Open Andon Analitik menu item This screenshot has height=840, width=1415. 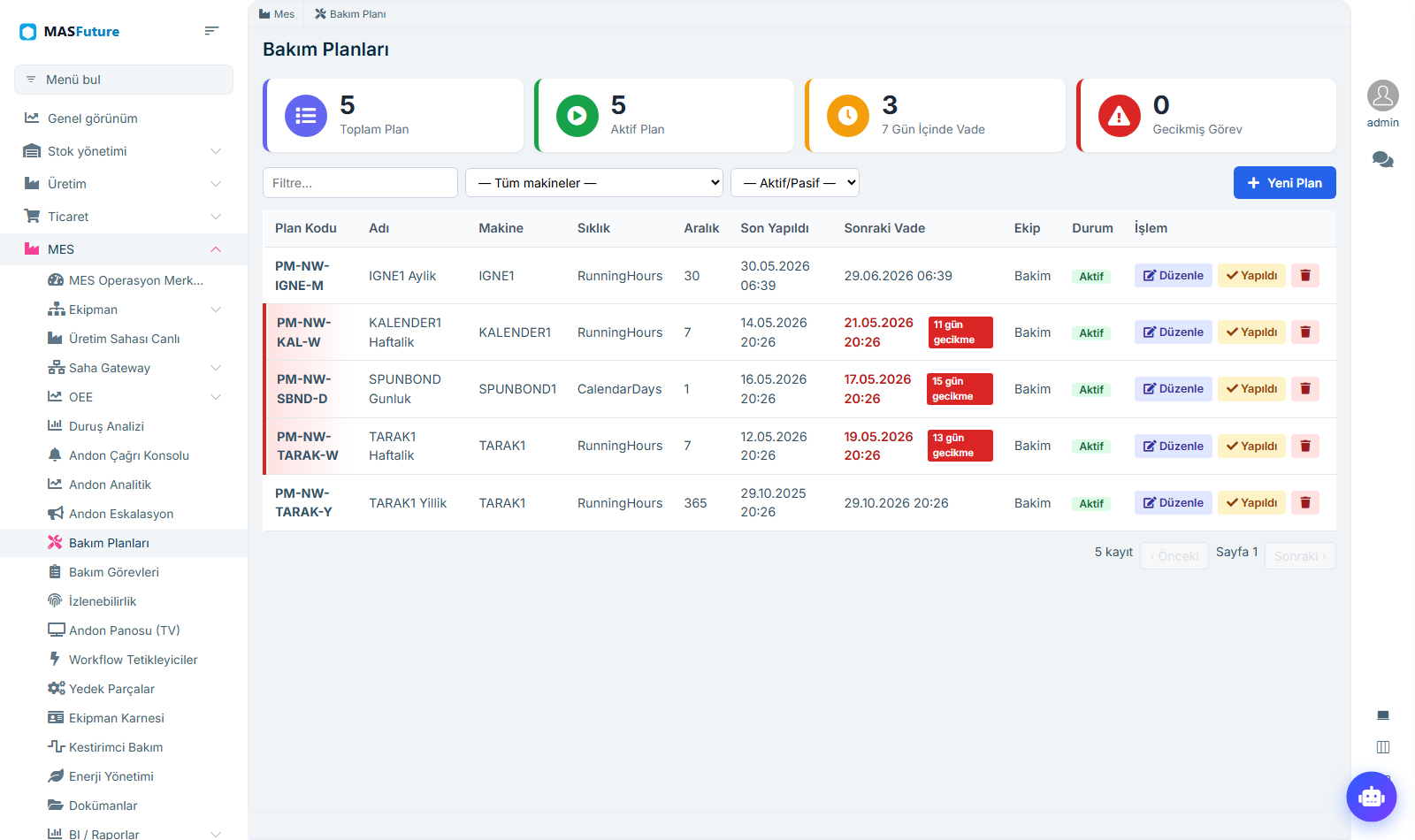coord(110,485)
